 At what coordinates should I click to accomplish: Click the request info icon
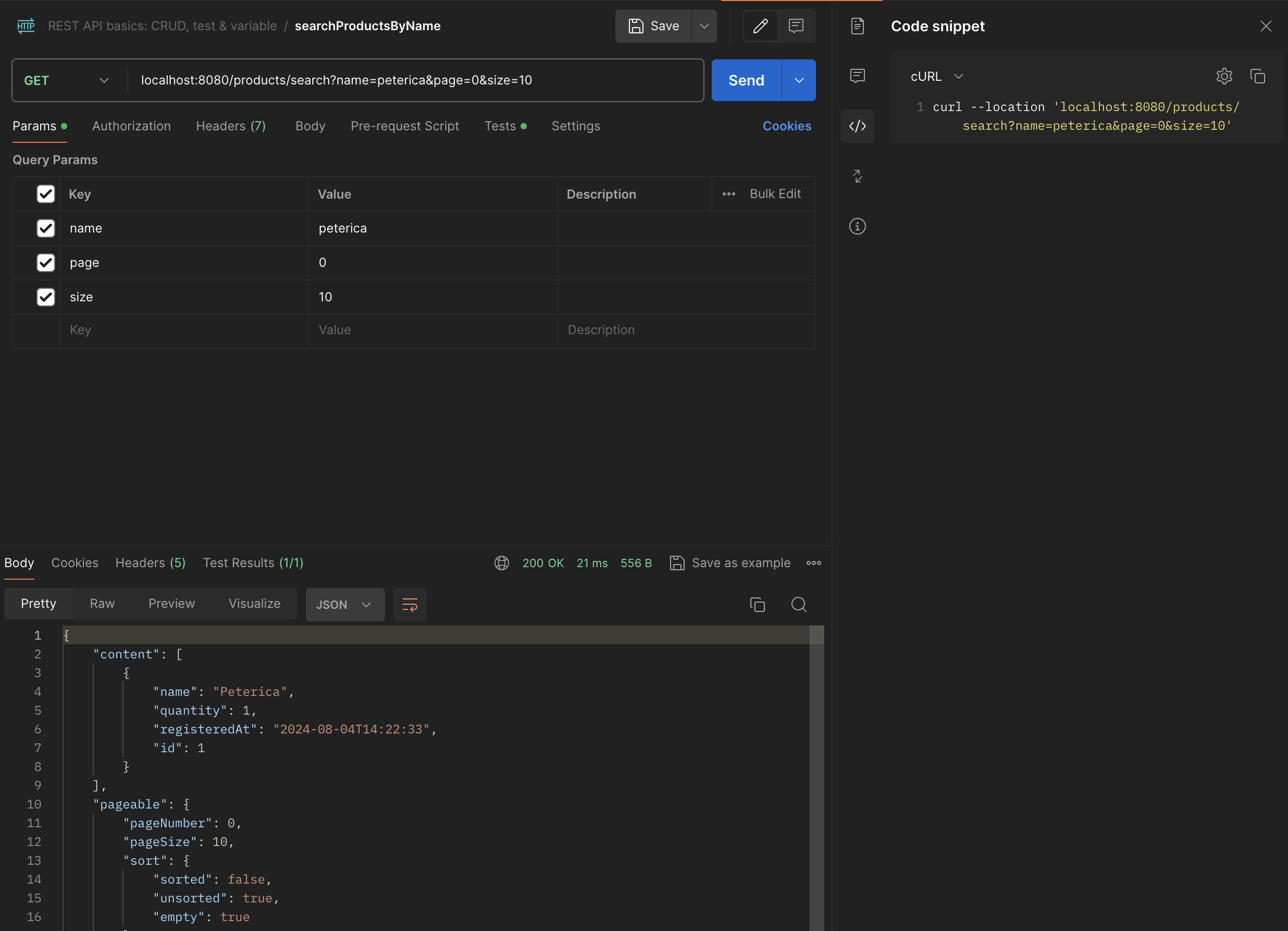[x=857, y=227]
